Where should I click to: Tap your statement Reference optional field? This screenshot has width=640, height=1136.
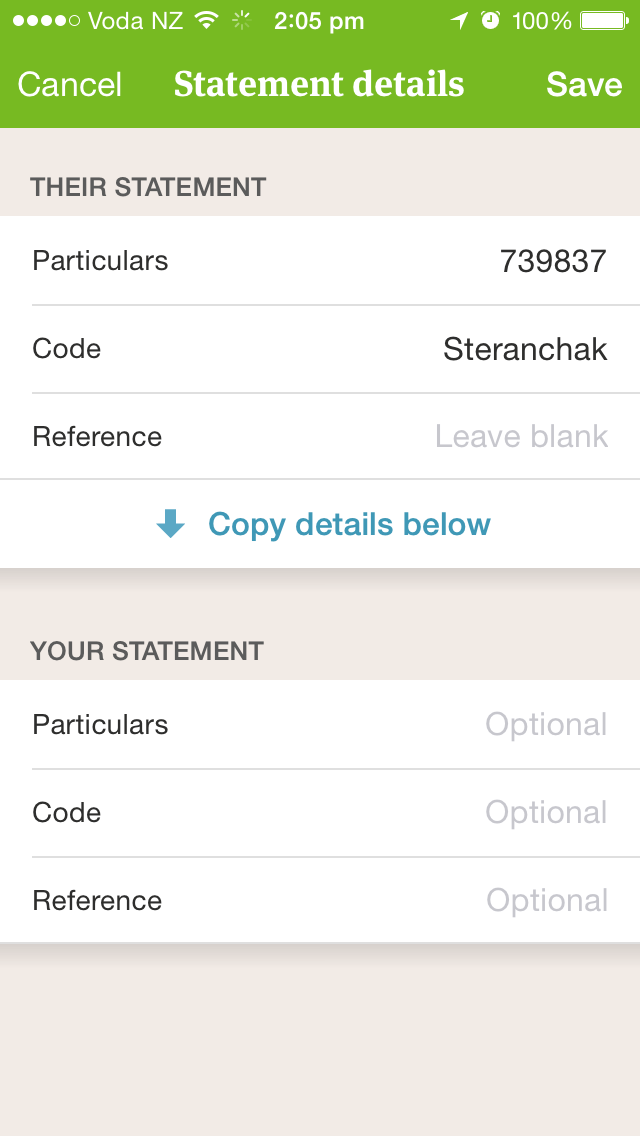(320, 901)
